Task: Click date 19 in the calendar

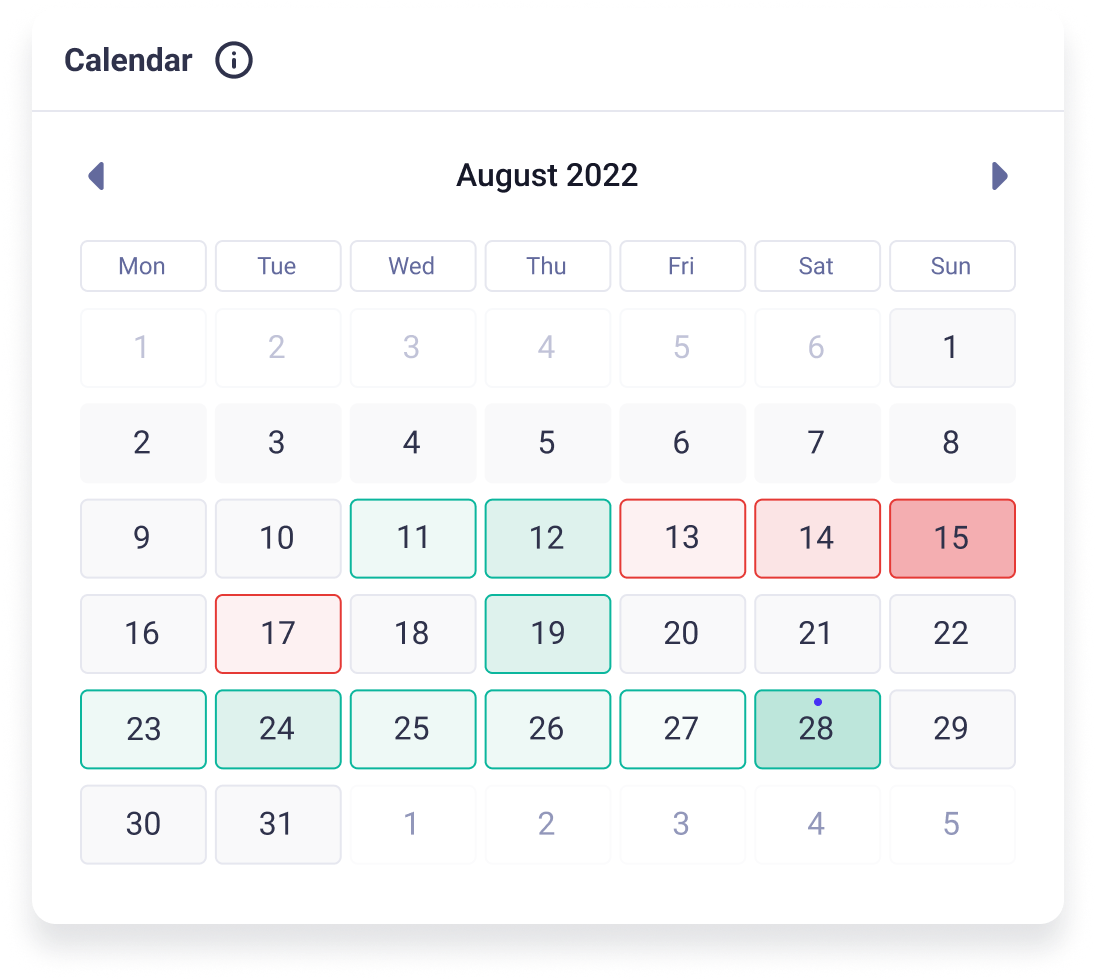Action: 547,634
